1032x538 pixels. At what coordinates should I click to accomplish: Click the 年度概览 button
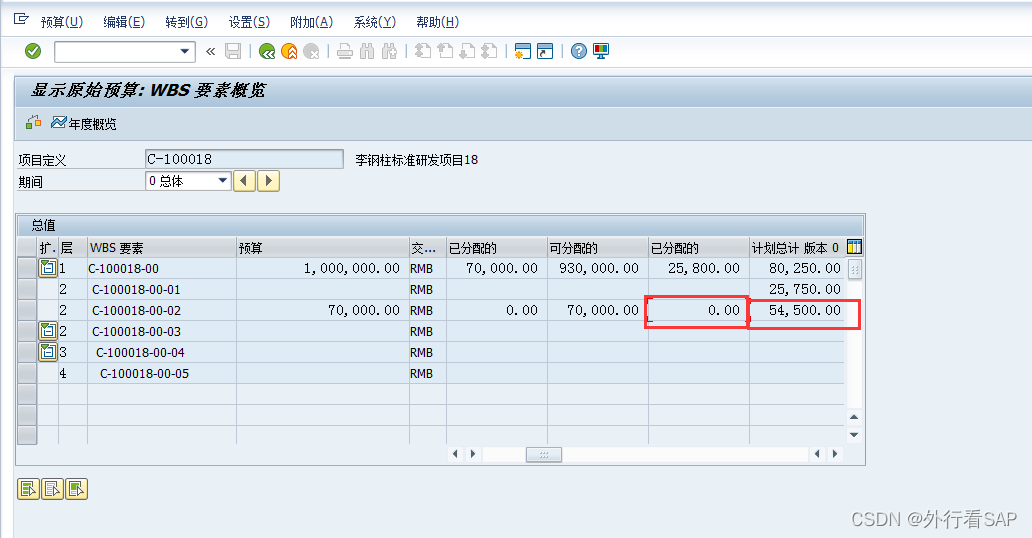click(x=84, y=123)
